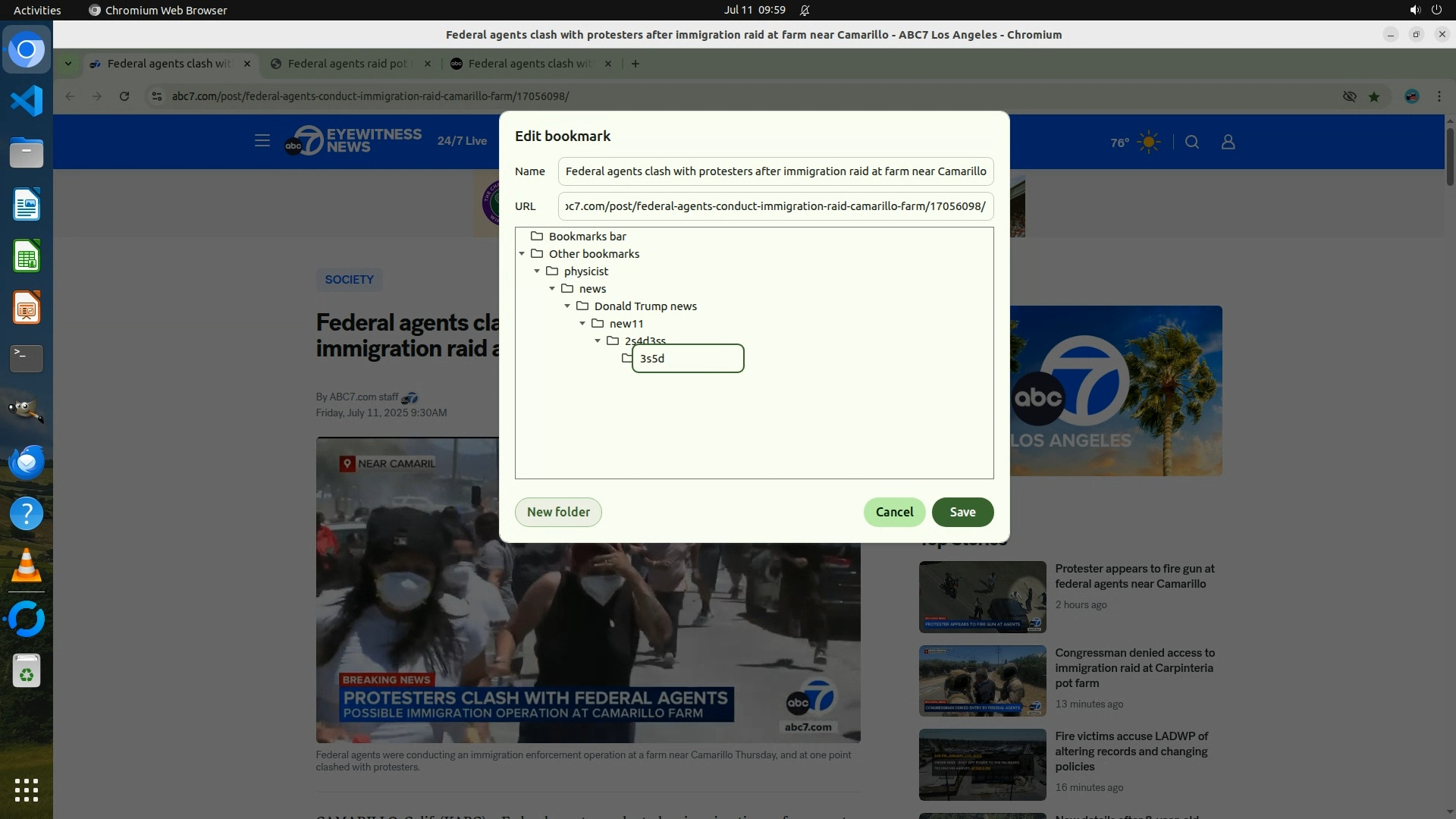Open the Chromium three-dot menu
The width and height of the screenshot is (1456, 819).
click(x=1439, y=96)
